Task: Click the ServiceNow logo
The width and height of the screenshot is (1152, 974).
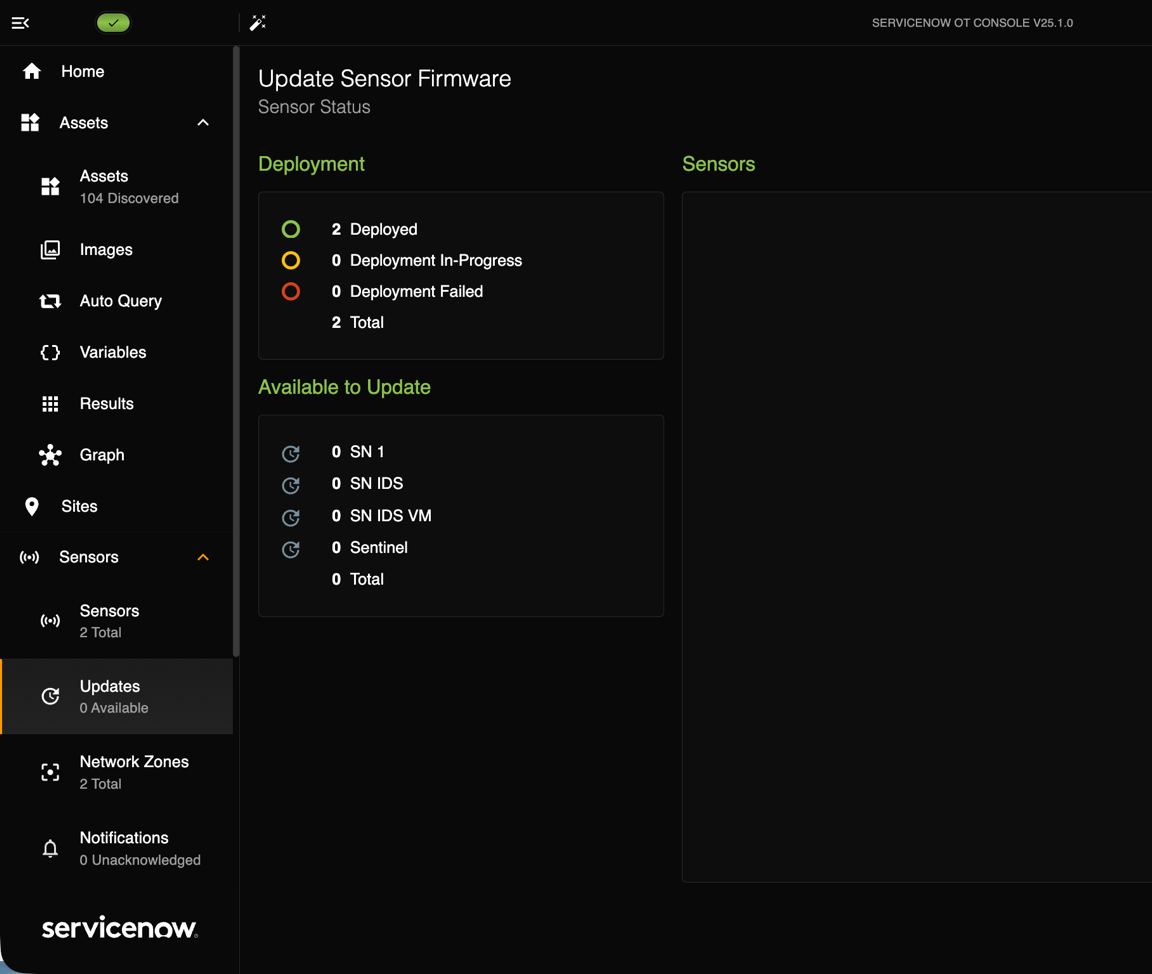Action: pos(120,928)
